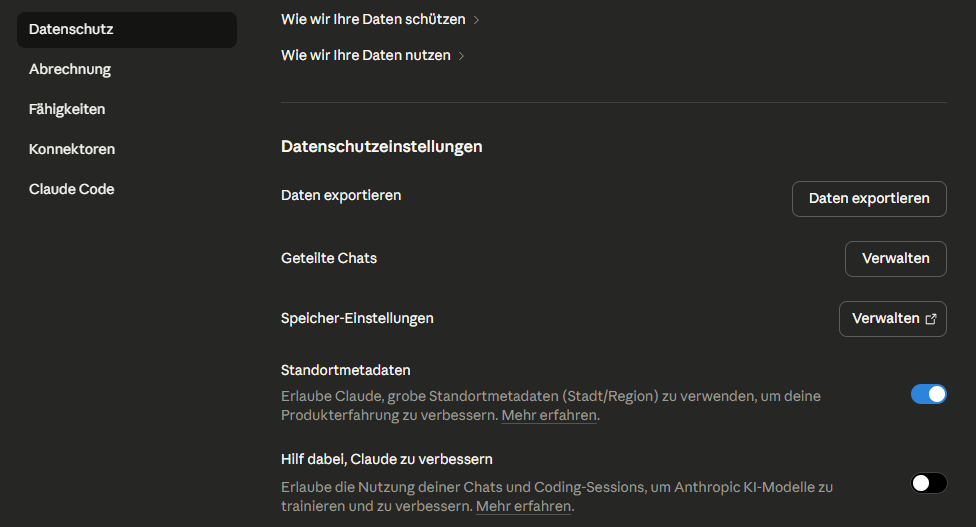The image size is (976, 527).
Task: Switch to the Claude Code settings
Action: (71, 189)
